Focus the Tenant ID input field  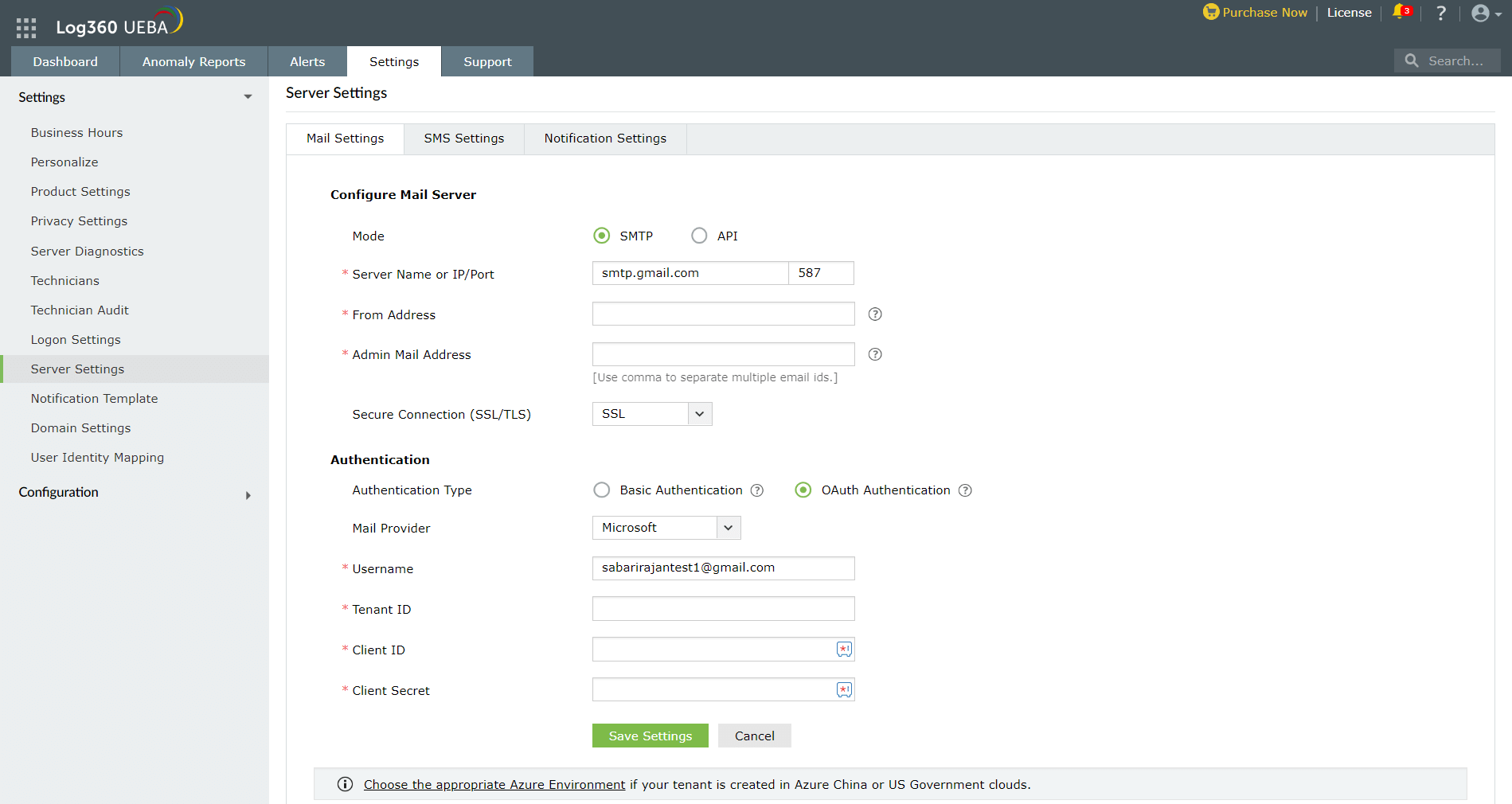723,609
